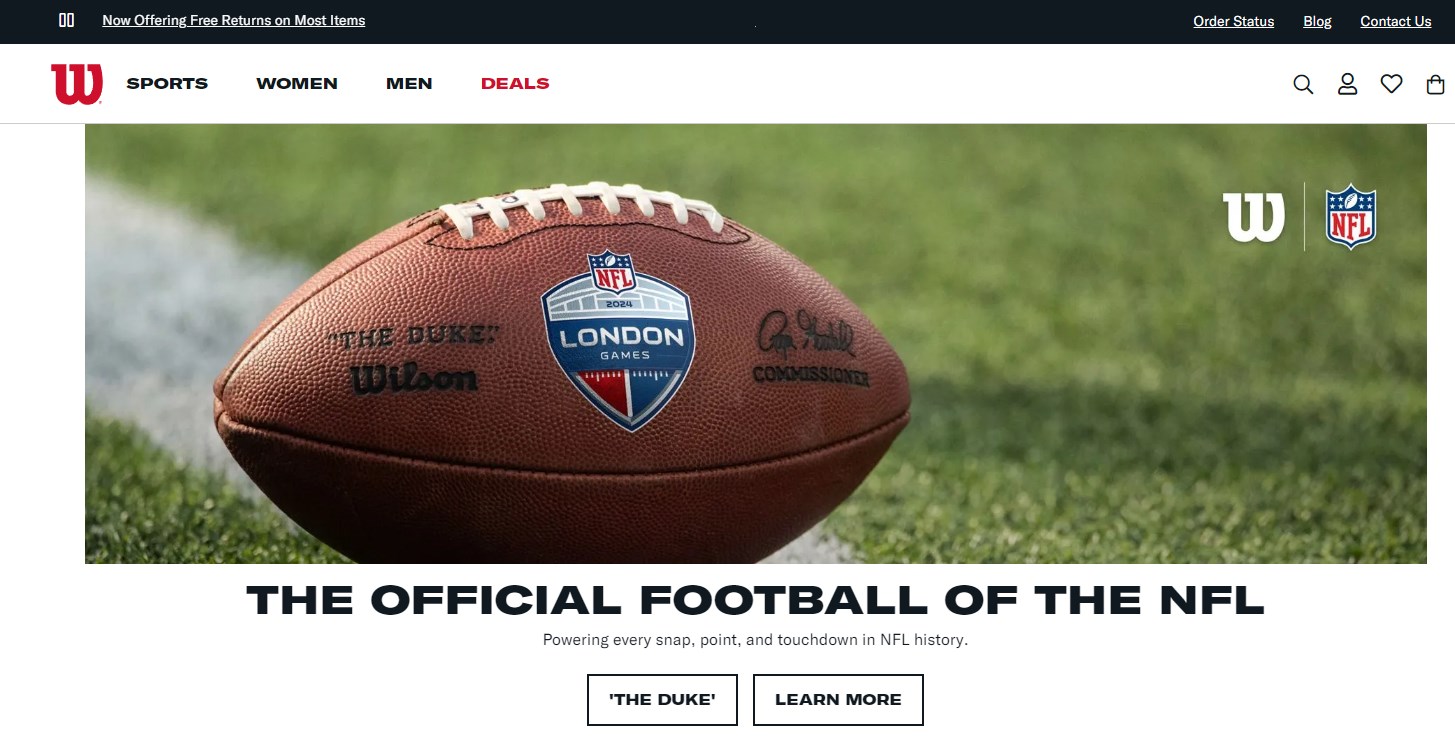Viewport: 1455px width, 741px height.
Task: Expand the WOMEN navigation menu
Action: 297,84
